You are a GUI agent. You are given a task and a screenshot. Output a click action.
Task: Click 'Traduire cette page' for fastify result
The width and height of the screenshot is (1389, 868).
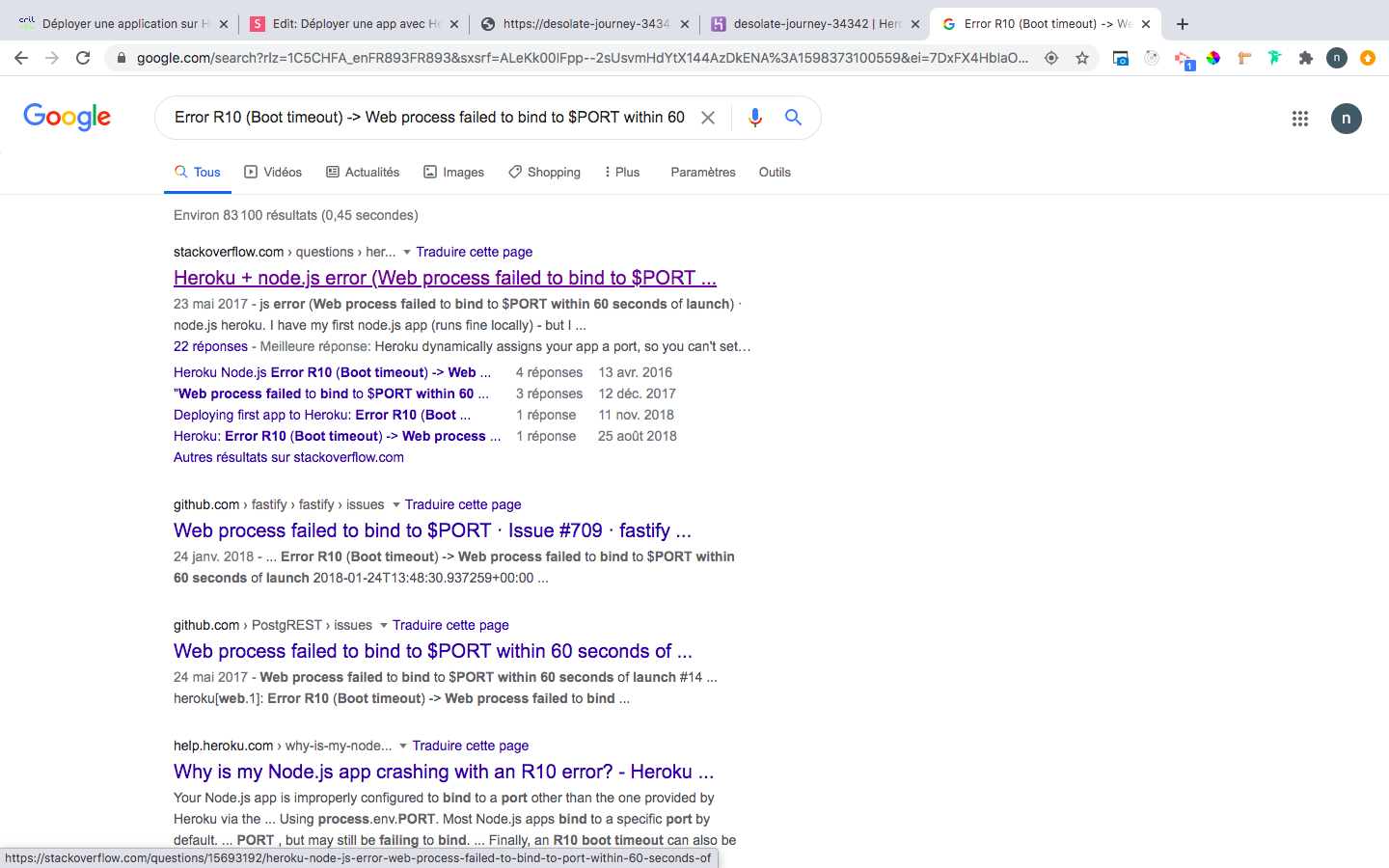coord(463,504)
